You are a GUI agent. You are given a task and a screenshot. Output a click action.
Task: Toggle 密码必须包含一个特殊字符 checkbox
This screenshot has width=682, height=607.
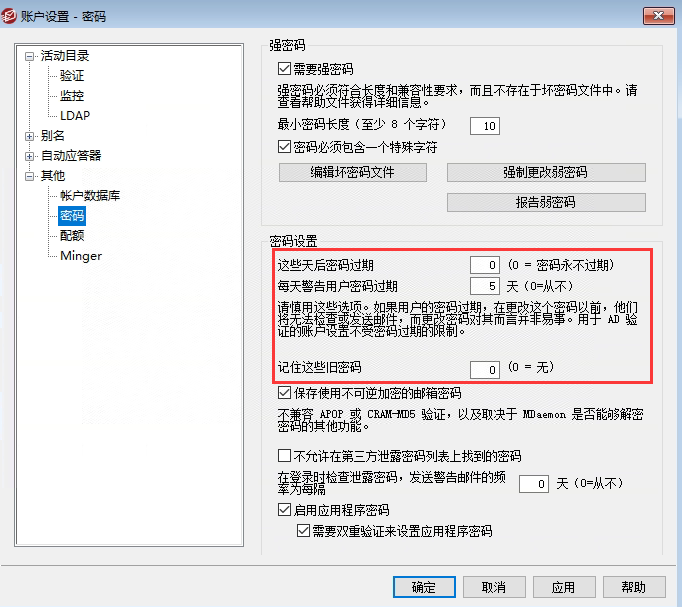(284, 147)
